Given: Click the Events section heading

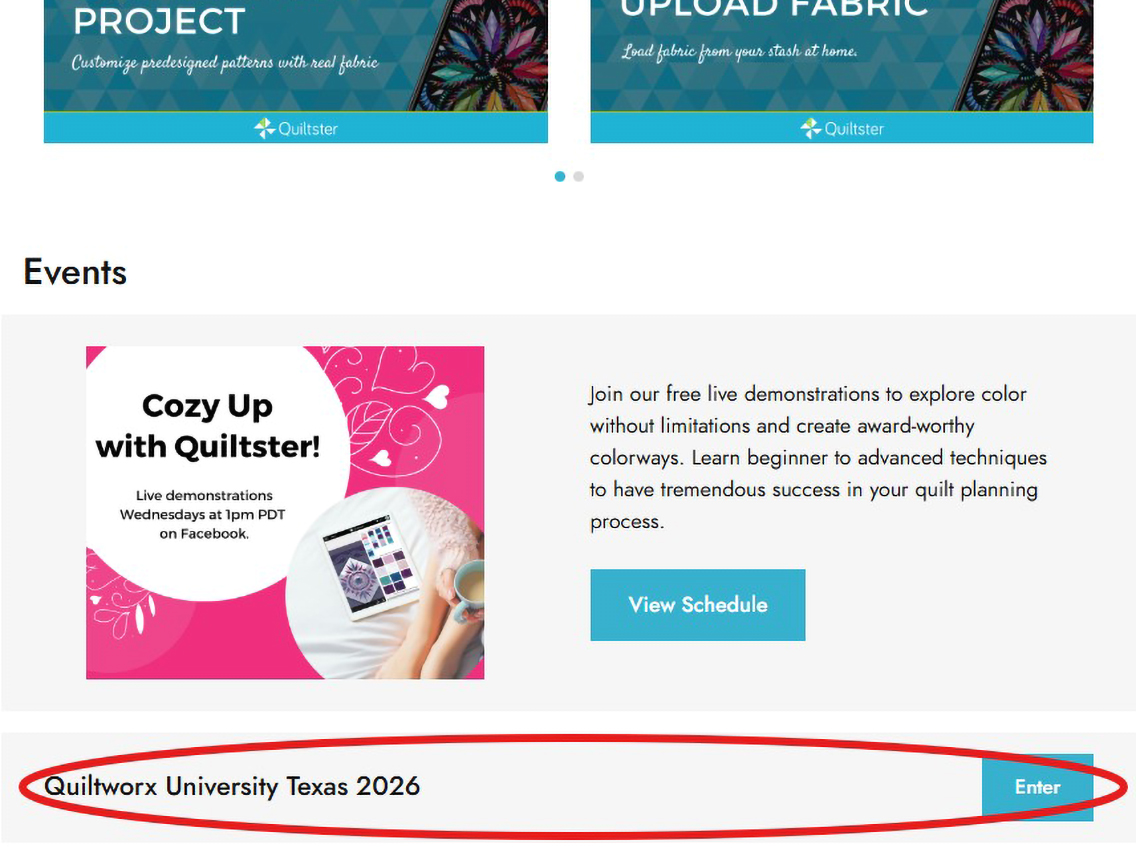Looking at the screenshot, I should tap(75, 272).
